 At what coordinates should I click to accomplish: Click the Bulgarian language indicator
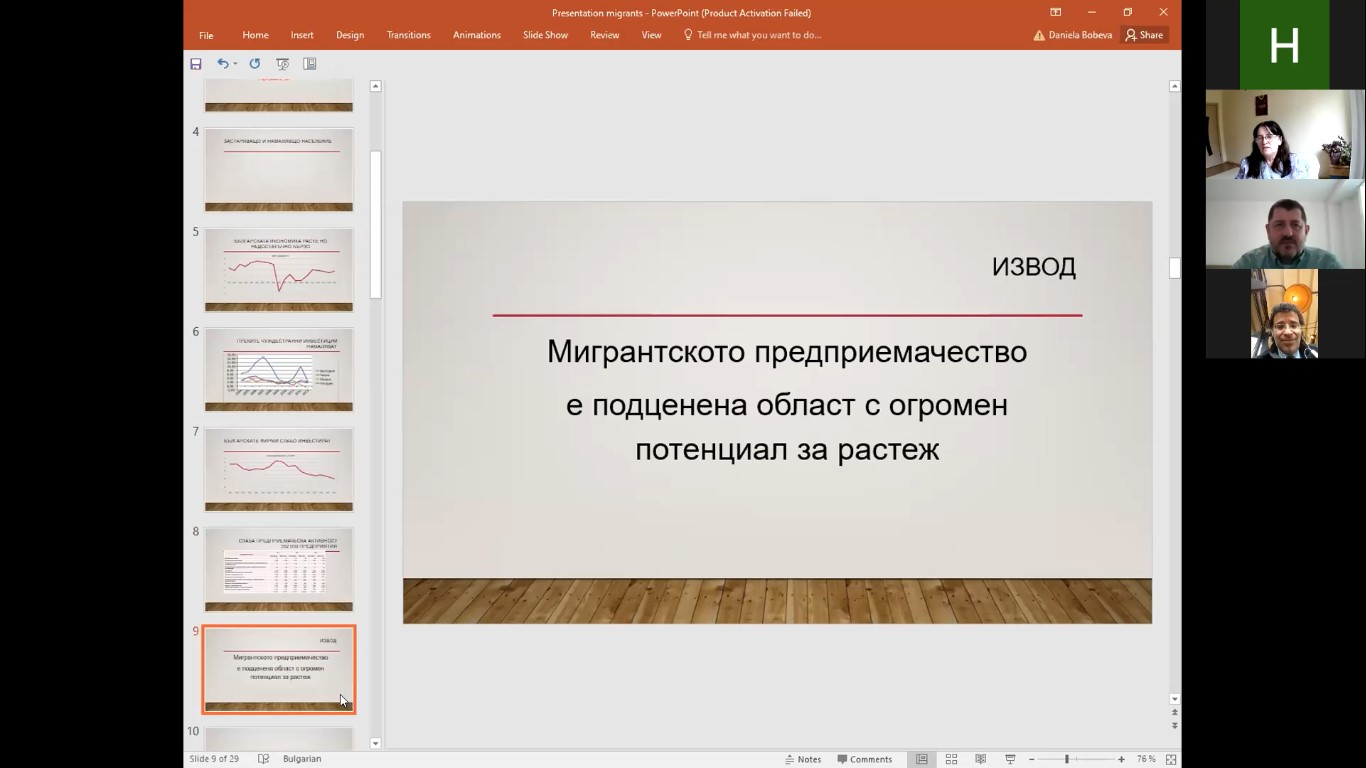[x=302, y=759]
